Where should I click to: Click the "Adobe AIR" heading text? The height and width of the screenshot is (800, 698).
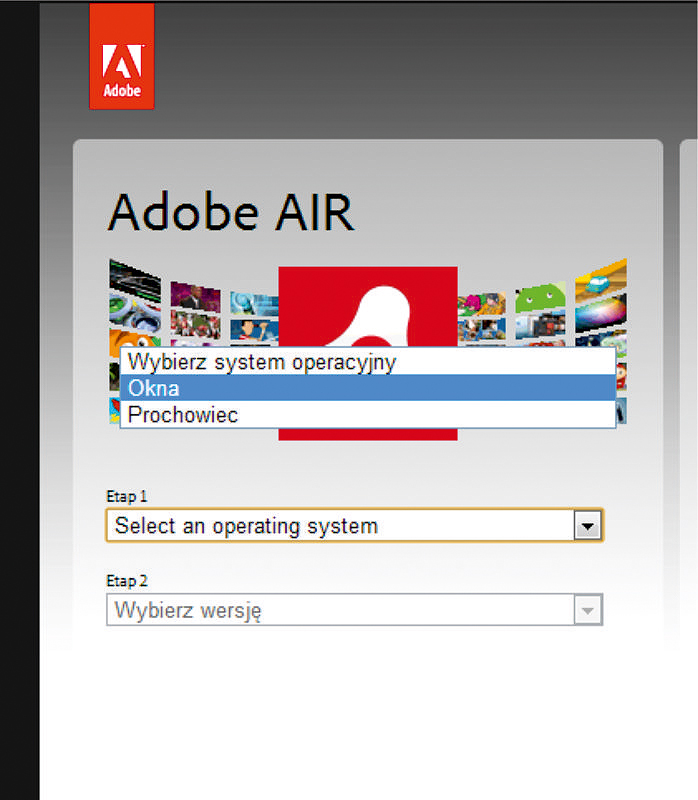pos(230,212)
